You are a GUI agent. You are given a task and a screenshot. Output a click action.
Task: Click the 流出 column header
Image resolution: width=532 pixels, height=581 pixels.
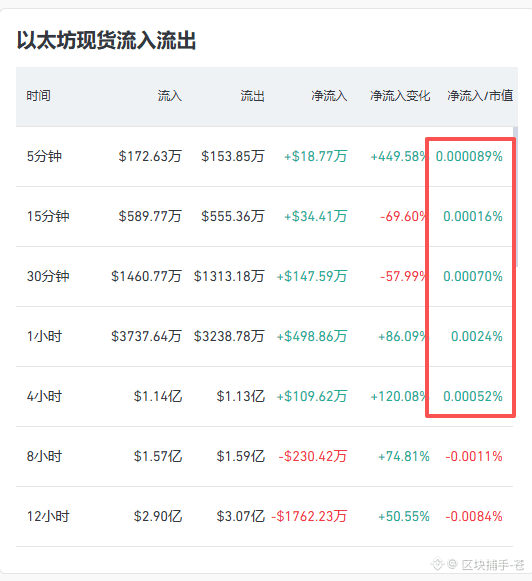point(252,96)
